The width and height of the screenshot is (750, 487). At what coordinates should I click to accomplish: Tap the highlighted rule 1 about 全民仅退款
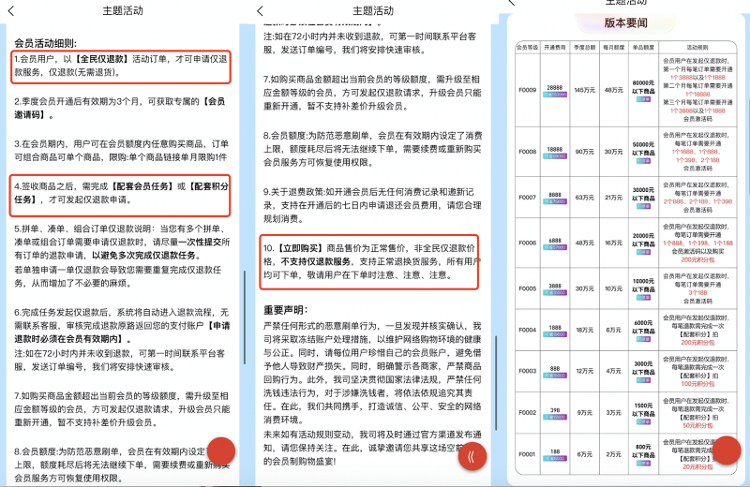point(122,65)
